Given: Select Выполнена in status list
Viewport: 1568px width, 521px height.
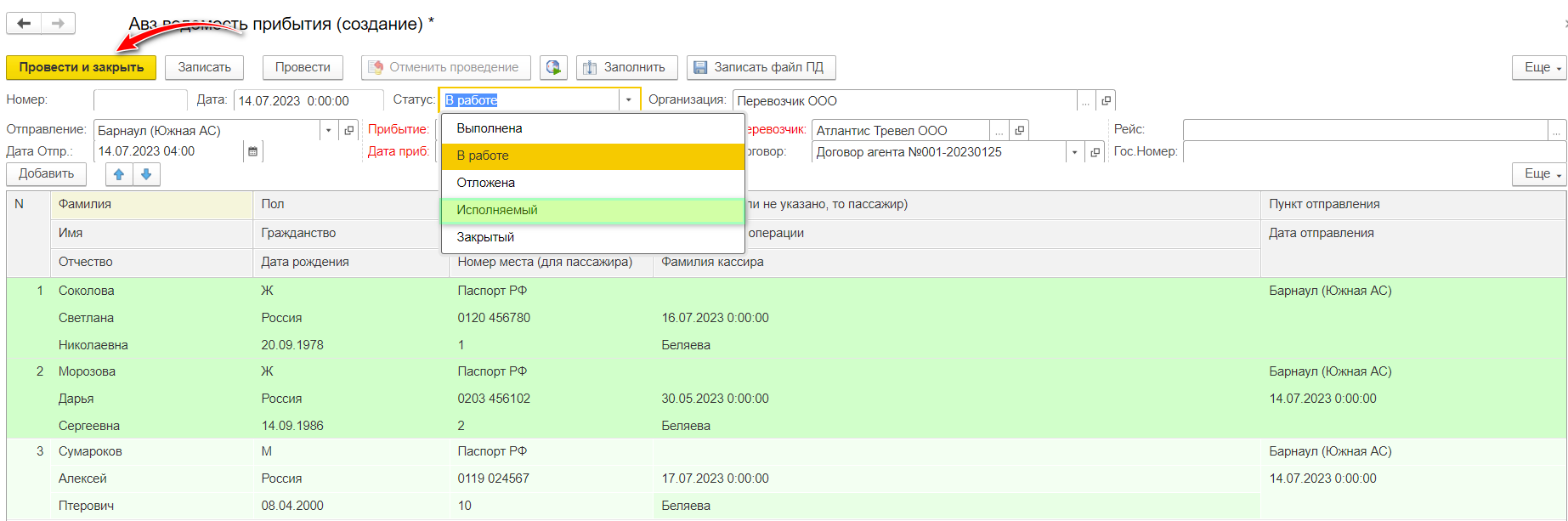Looking at the screenshot, I should (490, 128).
